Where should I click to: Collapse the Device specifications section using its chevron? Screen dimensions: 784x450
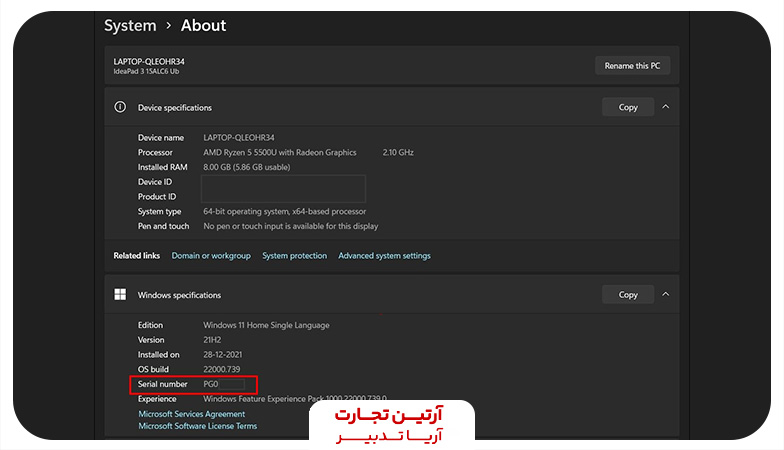click(x=666, y=107)
